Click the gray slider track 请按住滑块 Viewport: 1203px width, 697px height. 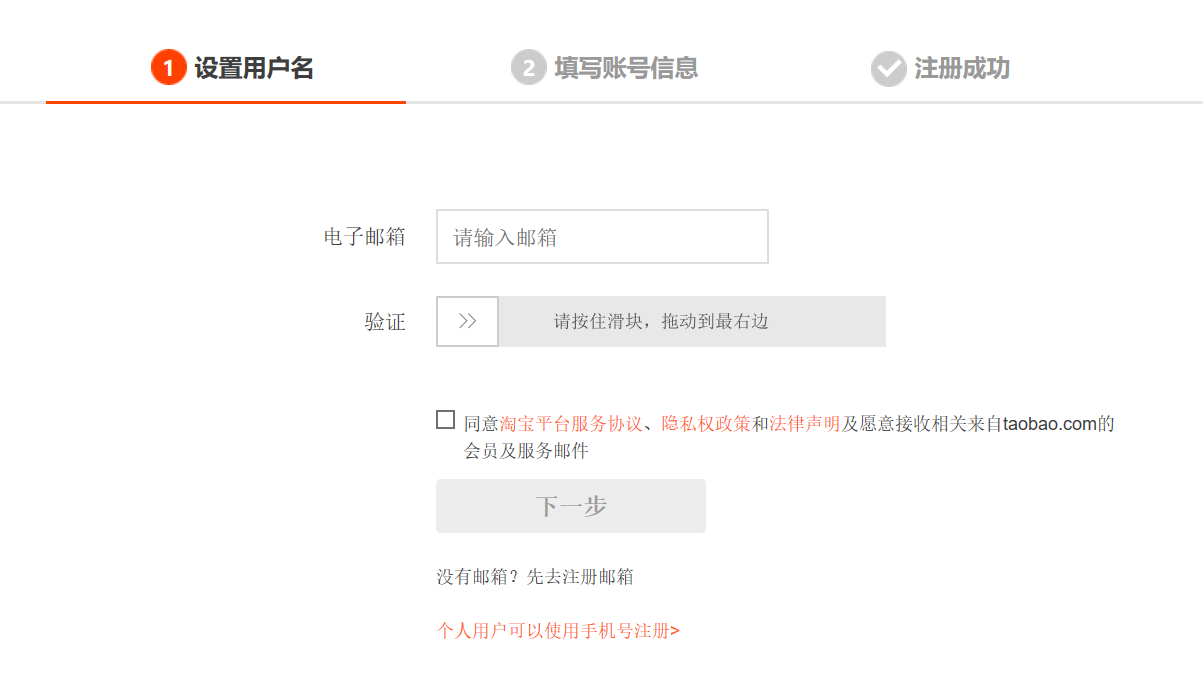(x=691, y=322)
